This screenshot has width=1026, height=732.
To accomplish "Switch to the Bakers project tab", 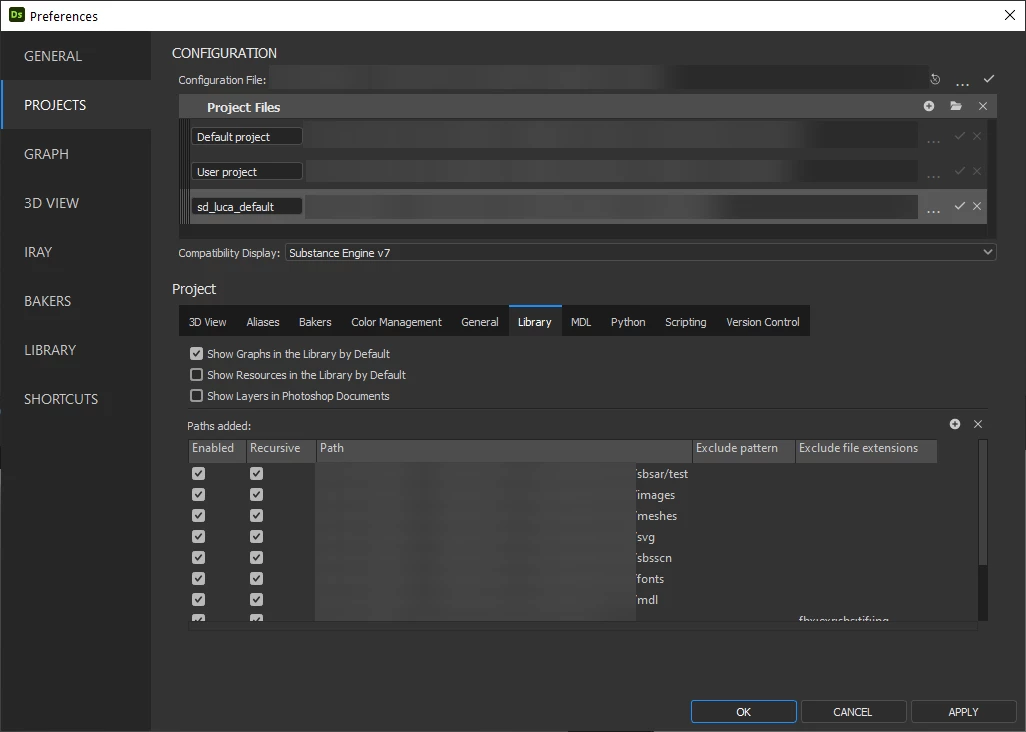I will (x=315, y=322).
